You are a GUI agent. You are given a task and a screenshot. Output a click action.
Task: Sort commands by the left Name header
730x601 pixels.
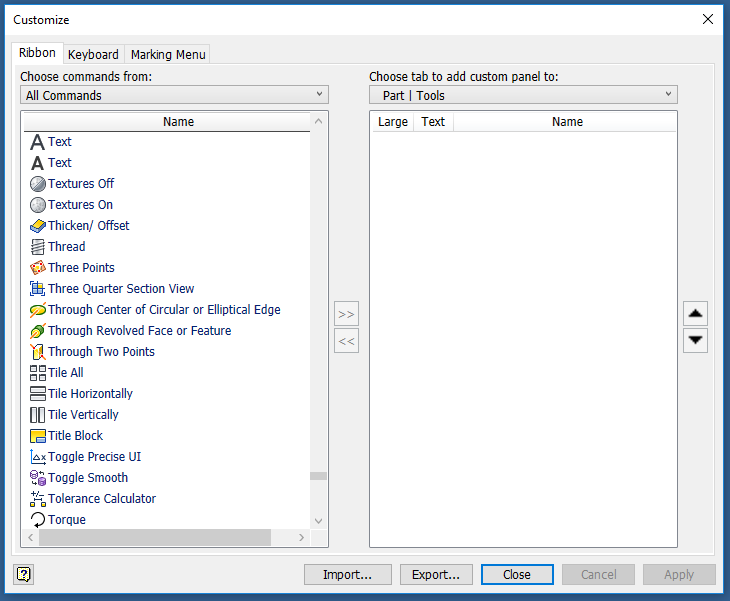167,122
